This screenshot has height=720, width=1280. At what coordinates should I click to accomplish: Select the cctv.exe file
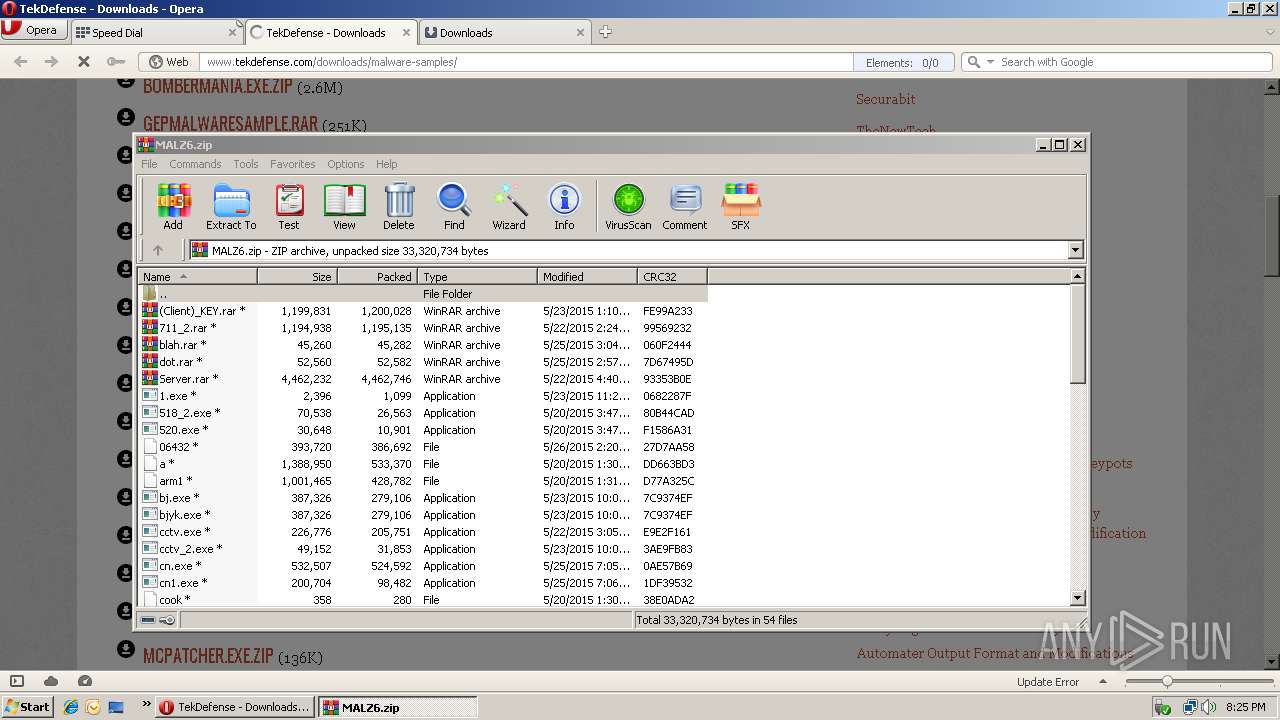(x=422, y=532)
